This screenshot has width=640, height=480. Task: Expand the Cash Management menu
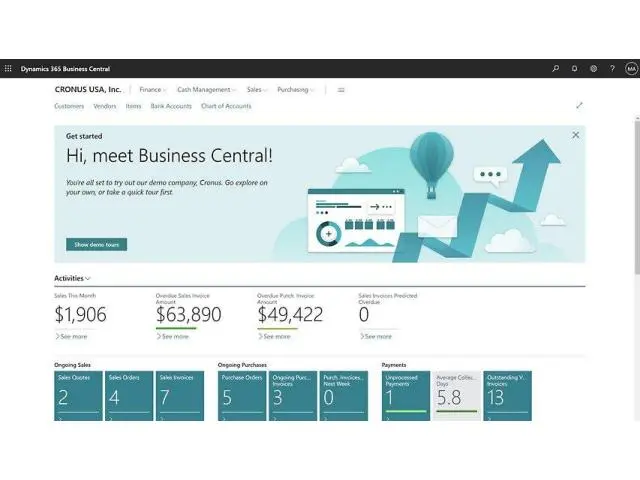point(206,90)
